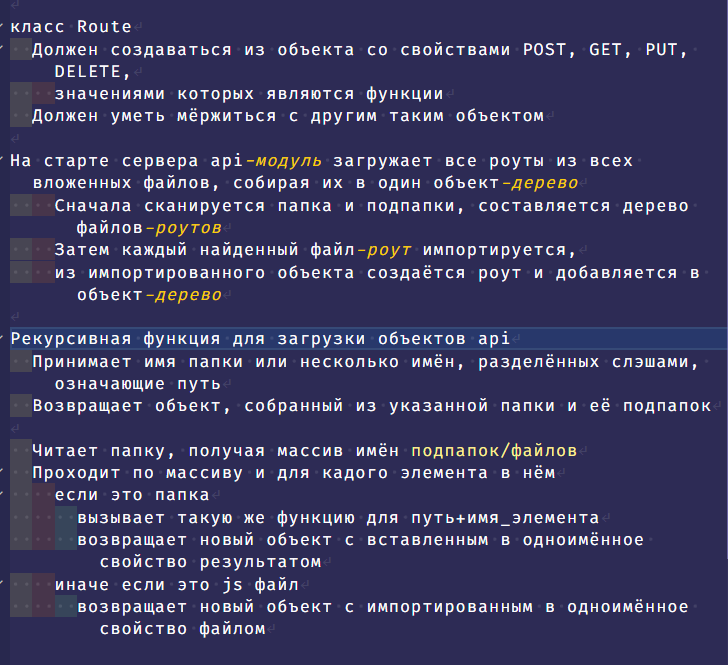
Task: Click "Возвращает объект, собранный" text
Action: point(188,406)
